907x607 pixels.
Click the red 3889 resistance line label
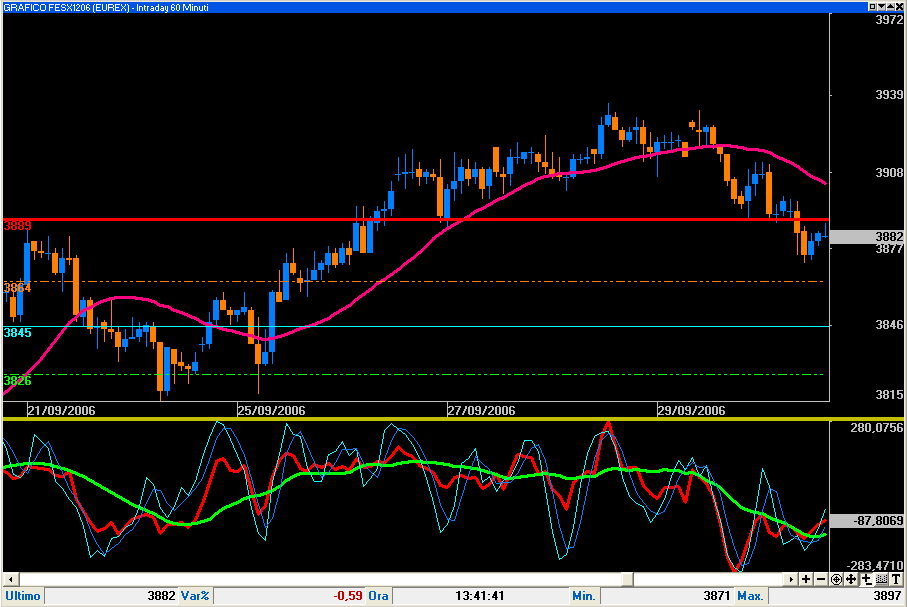[18, 226]
